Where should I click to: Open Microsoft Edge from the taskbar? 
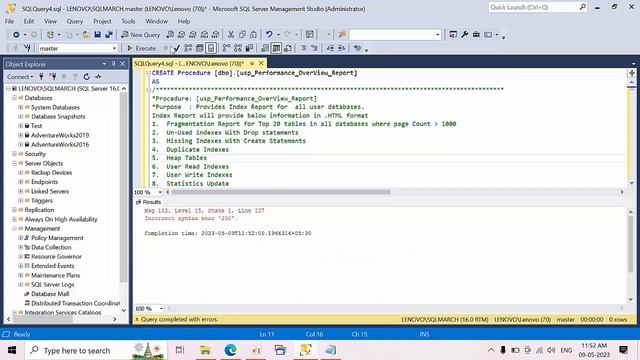(x=231, y=350)
